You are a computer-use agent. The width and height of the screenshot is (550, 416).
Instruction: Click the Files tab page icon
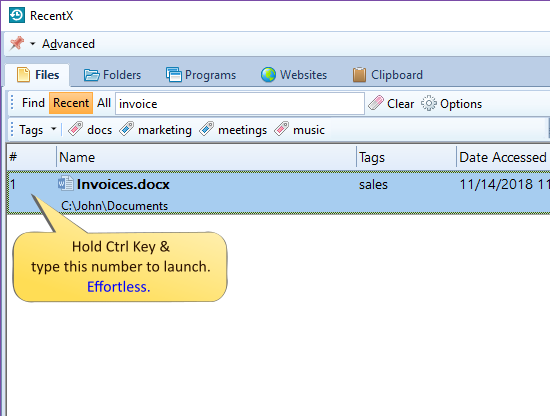[x=24, y=75]
